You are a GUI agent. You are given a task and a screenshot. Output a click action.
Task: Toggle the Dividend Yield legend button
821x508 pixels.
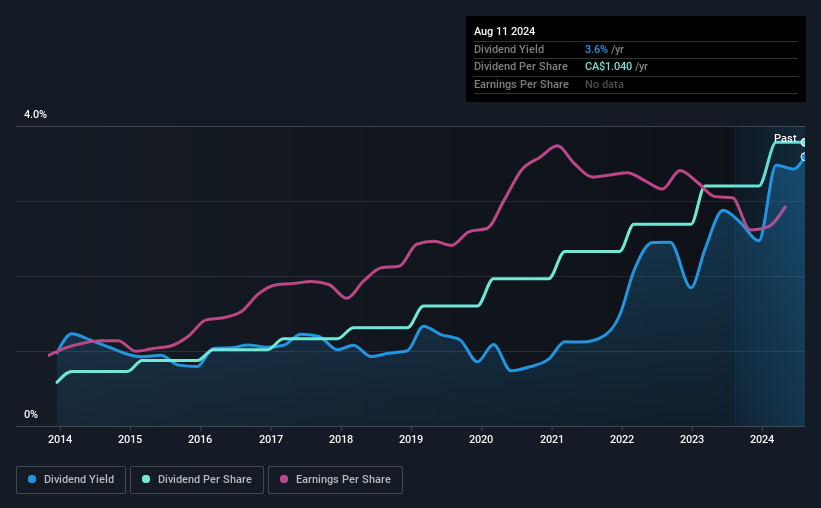71,480
